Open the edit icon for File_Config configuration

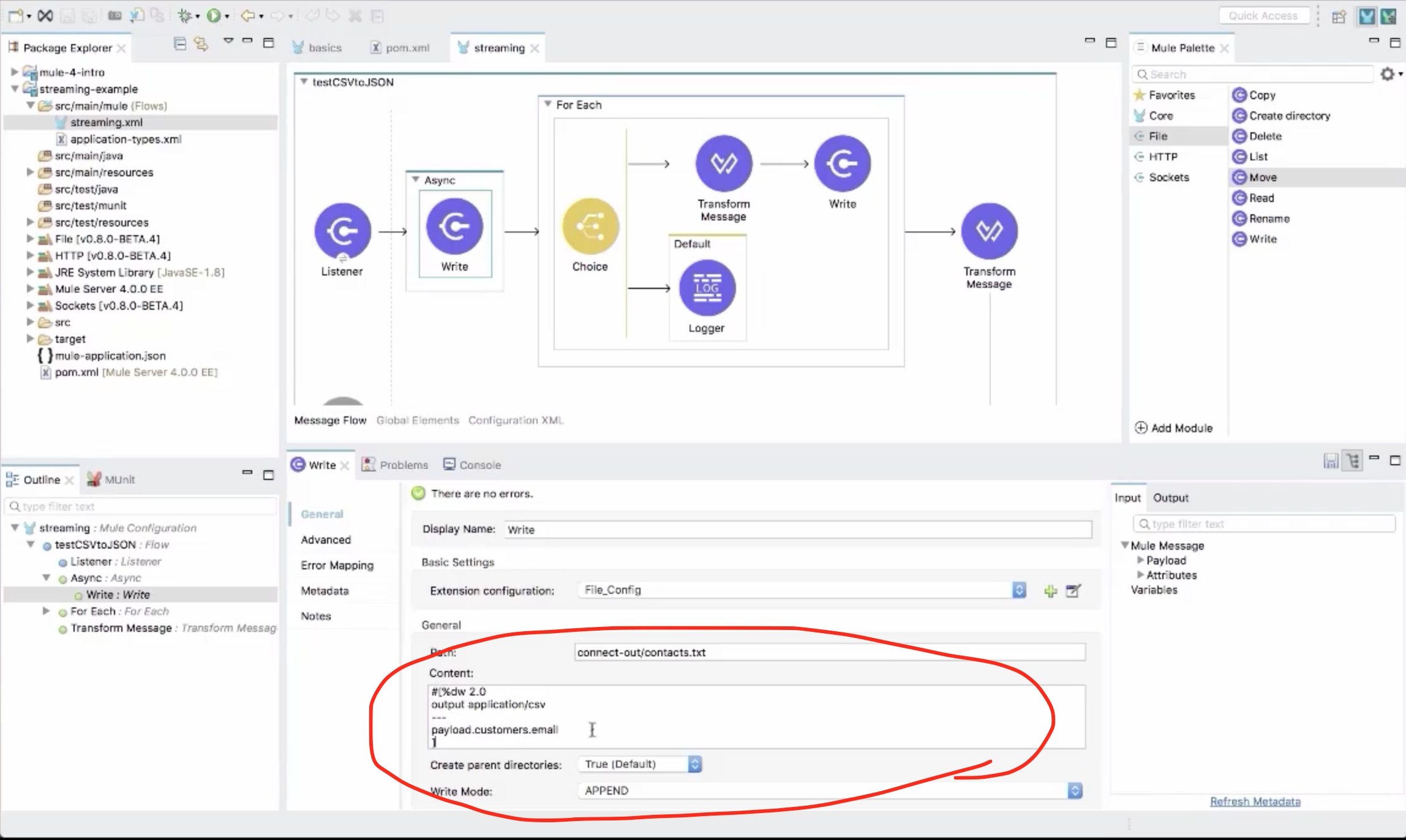click(x=1073, y=591)
